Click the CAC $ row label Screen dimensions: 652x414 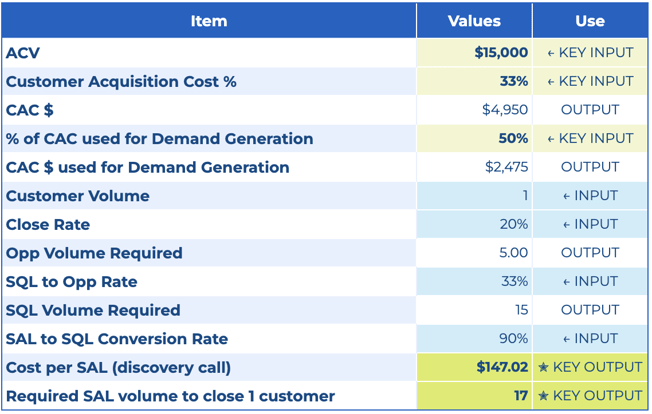click(x=30, y=110)
